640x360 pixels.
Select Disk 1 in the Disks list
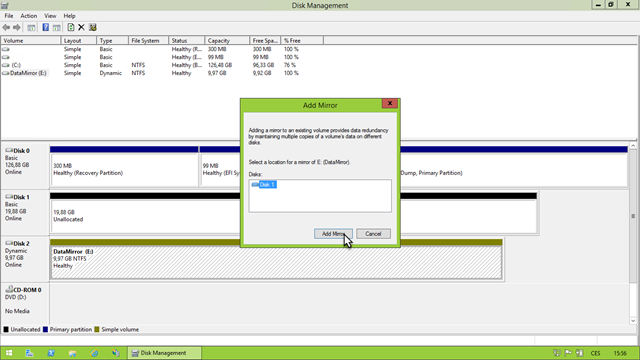pos(264,184)
